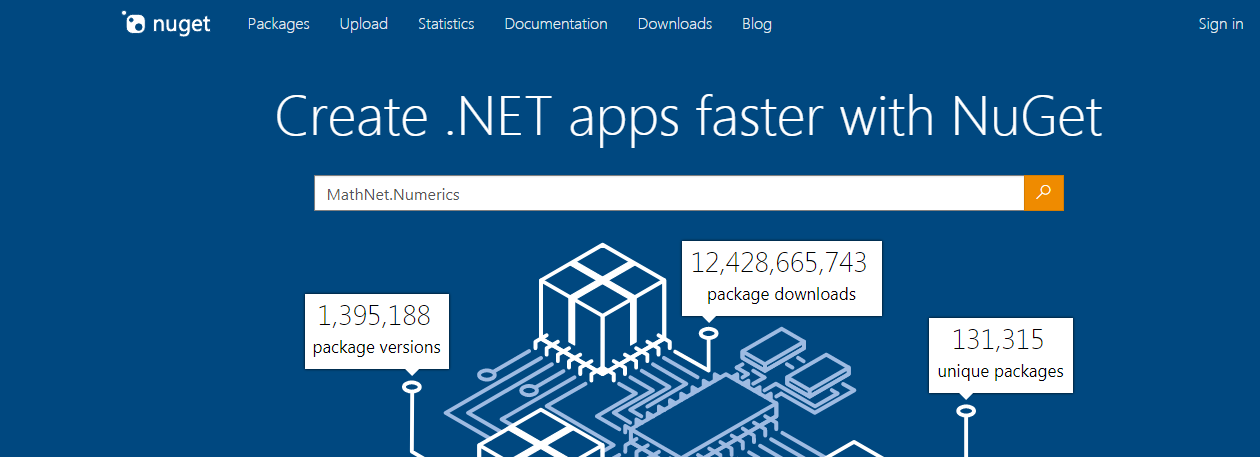This screenshot has width=1260, height=457.
Task: Click the NuGet logo
Action: pos(166,23)
